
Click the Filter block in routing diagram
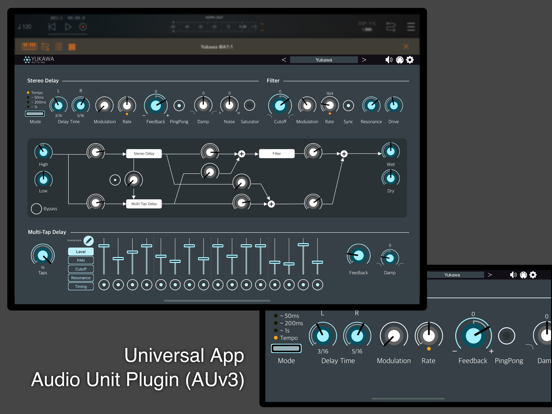click(x=277, y=154)
